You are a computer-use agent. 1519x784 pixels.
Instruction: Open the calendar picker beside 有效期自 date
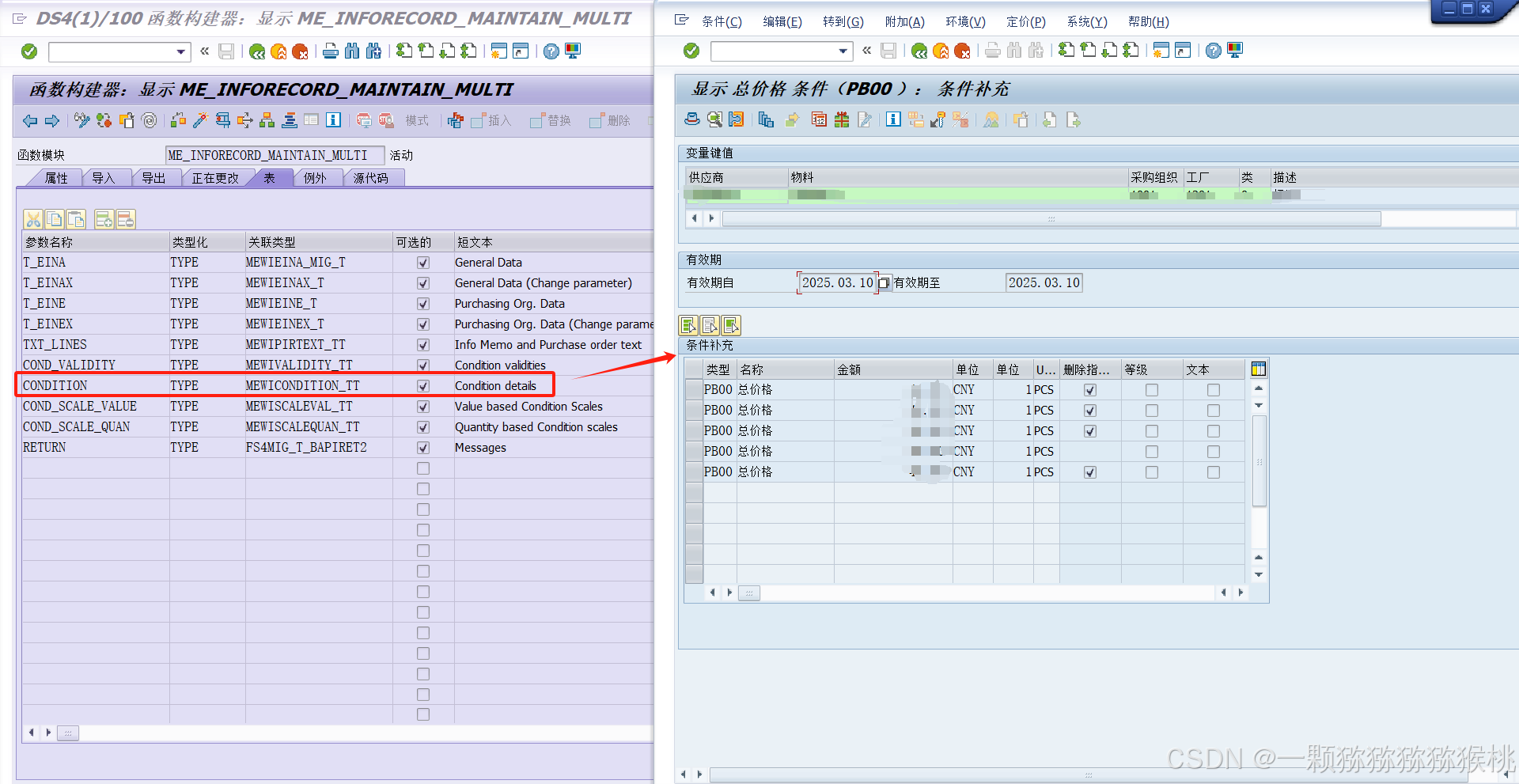click(x=884, y=282)
